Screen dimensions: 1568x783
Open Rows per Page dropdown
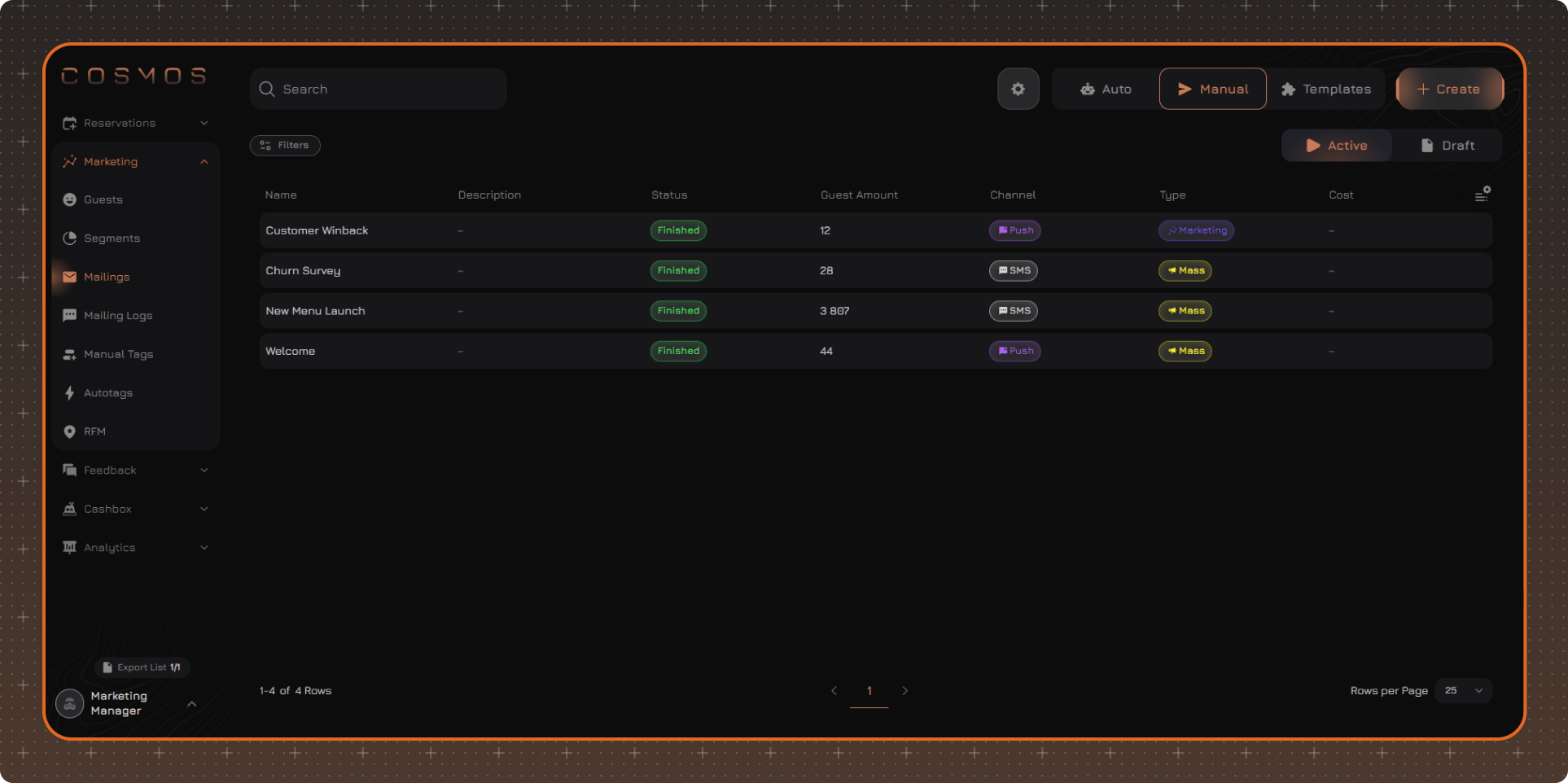click(1464, 690)
